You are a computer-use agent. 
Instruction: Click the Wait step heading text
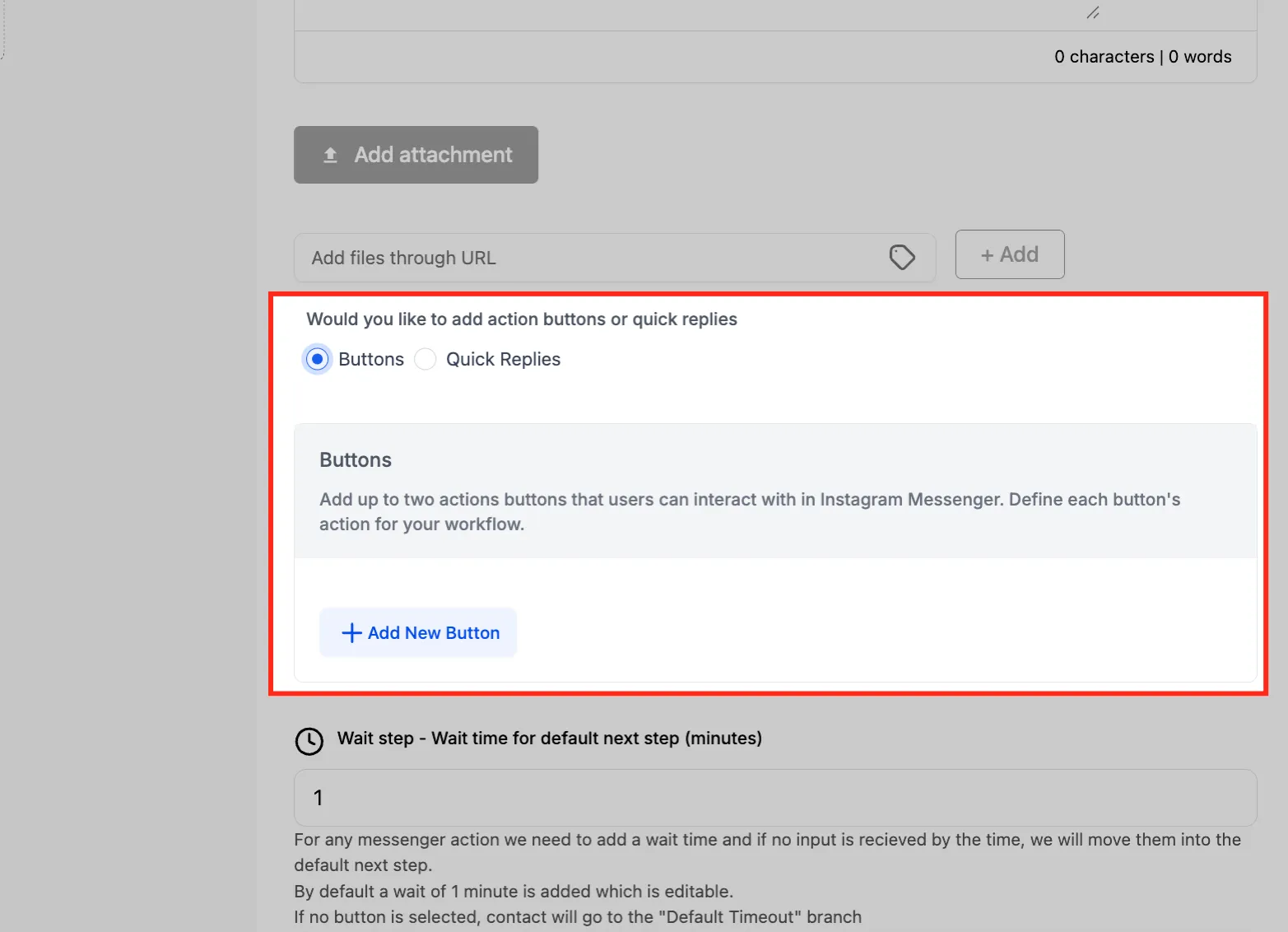550,738
